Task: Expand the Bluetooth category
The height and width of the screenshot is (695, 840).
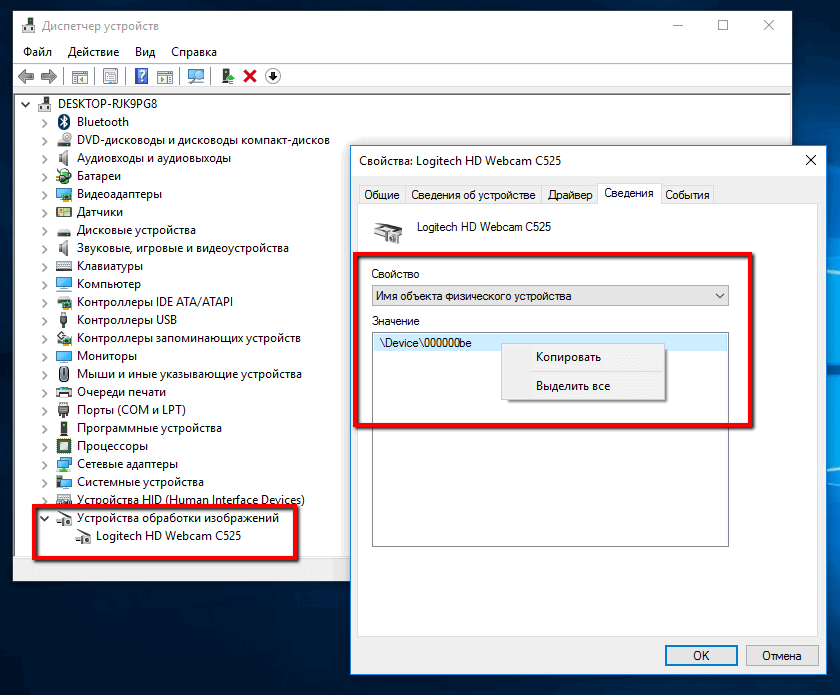Action: tap(44, 122)
